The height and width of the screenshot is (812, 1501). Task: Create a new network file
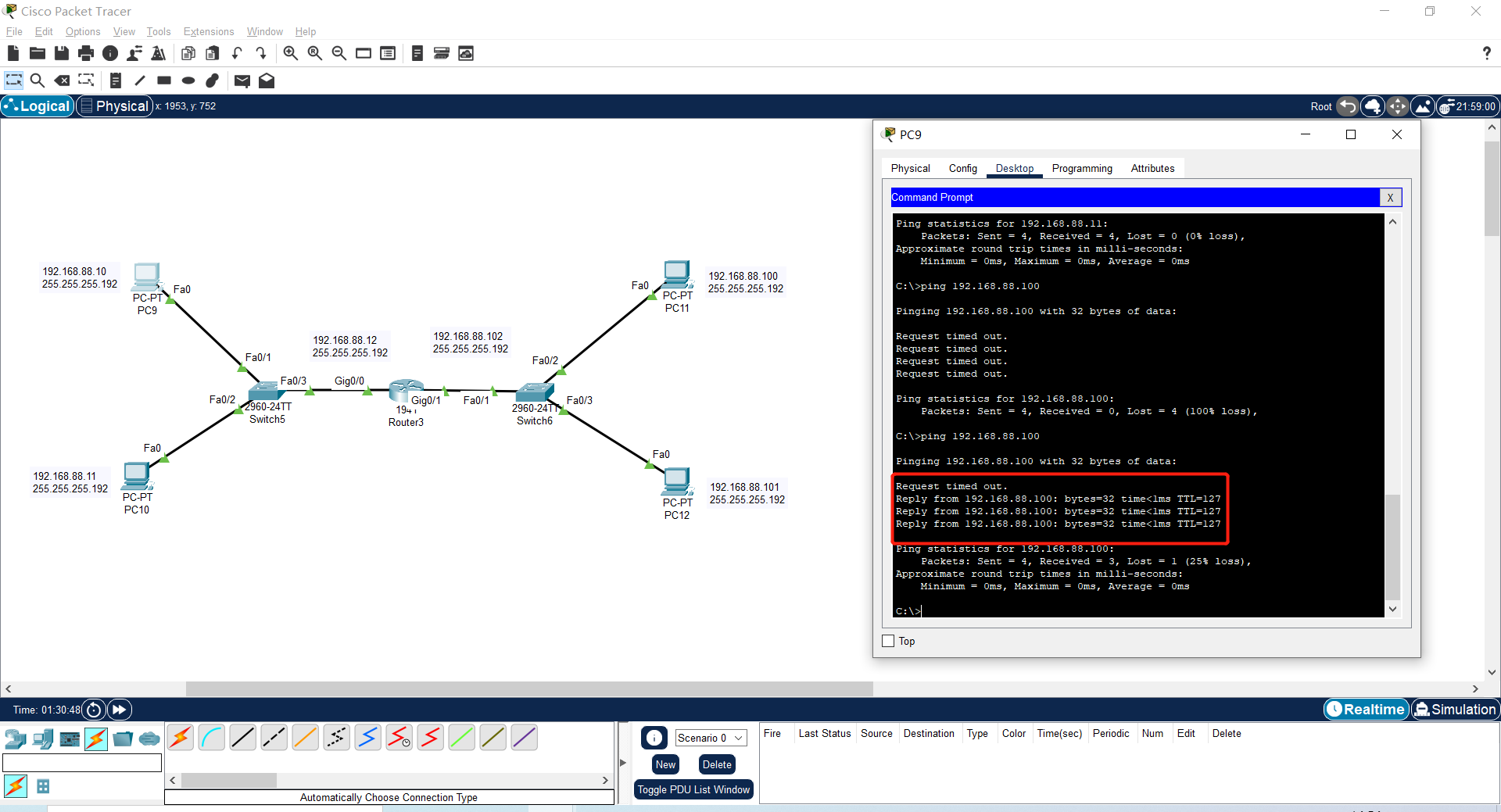coord(13,53)
